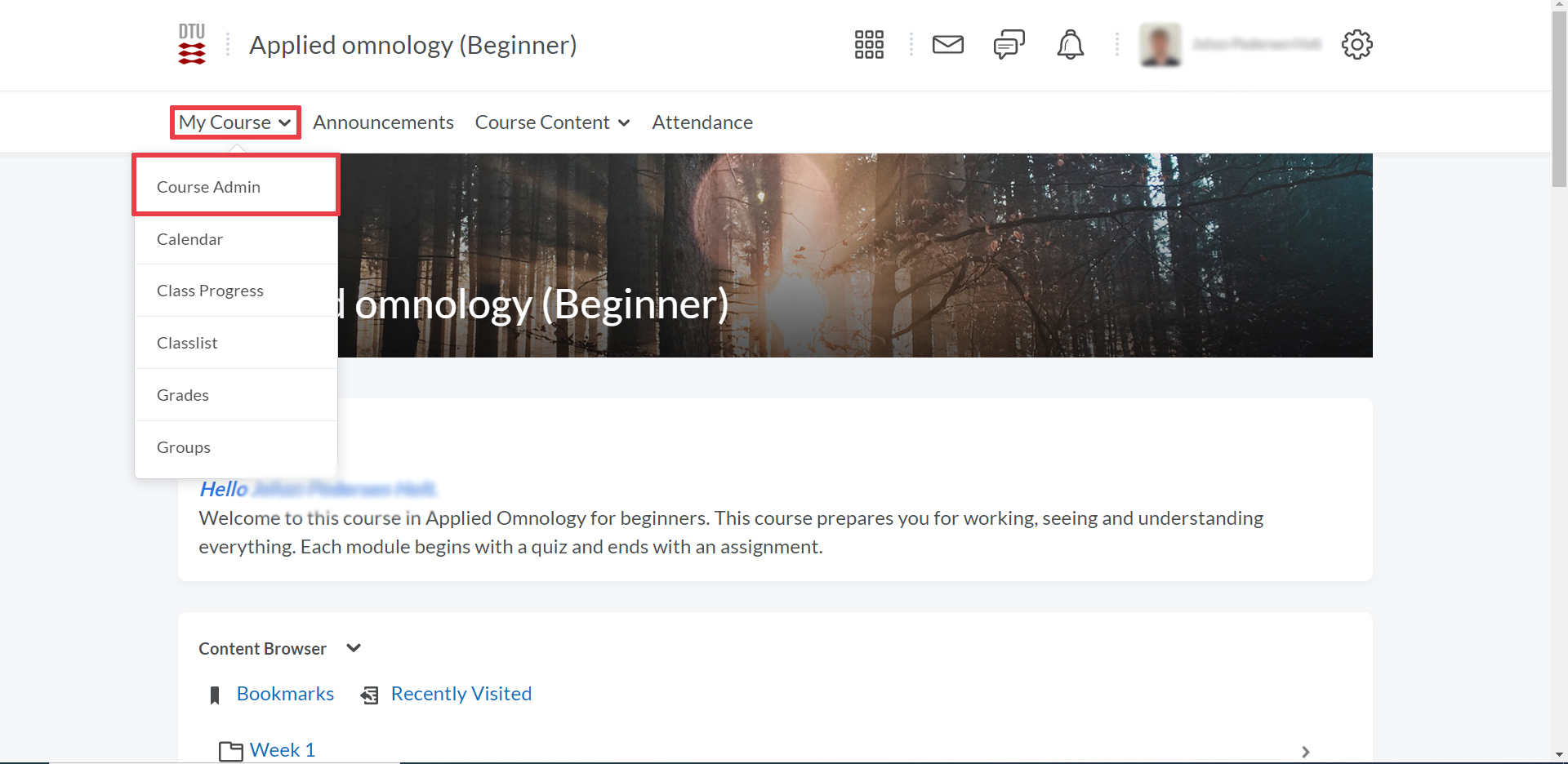Expand the Course Content dropdown

[x=552, y=122]
